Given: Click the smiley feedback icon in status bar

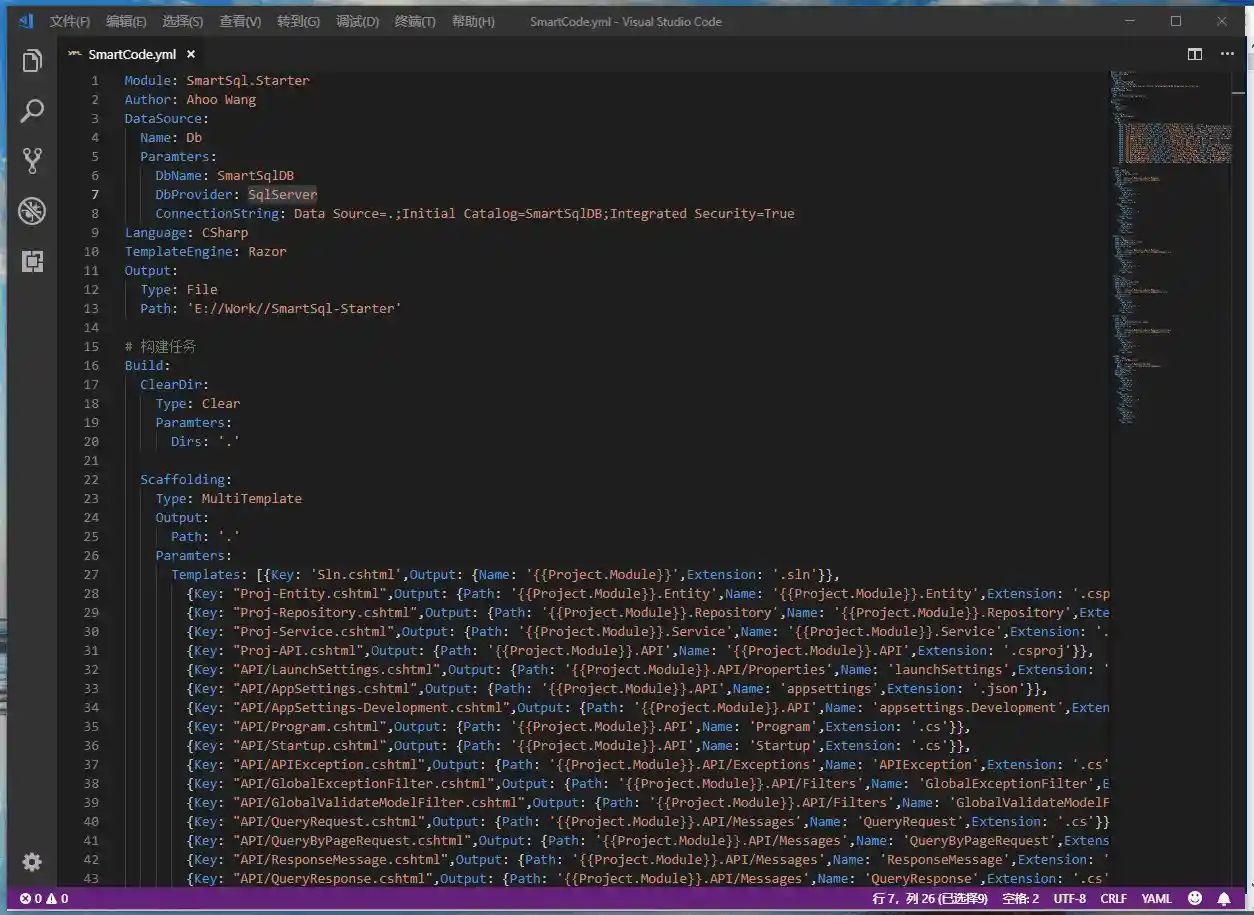Looking at the screenshot, I should (1194, 898).
